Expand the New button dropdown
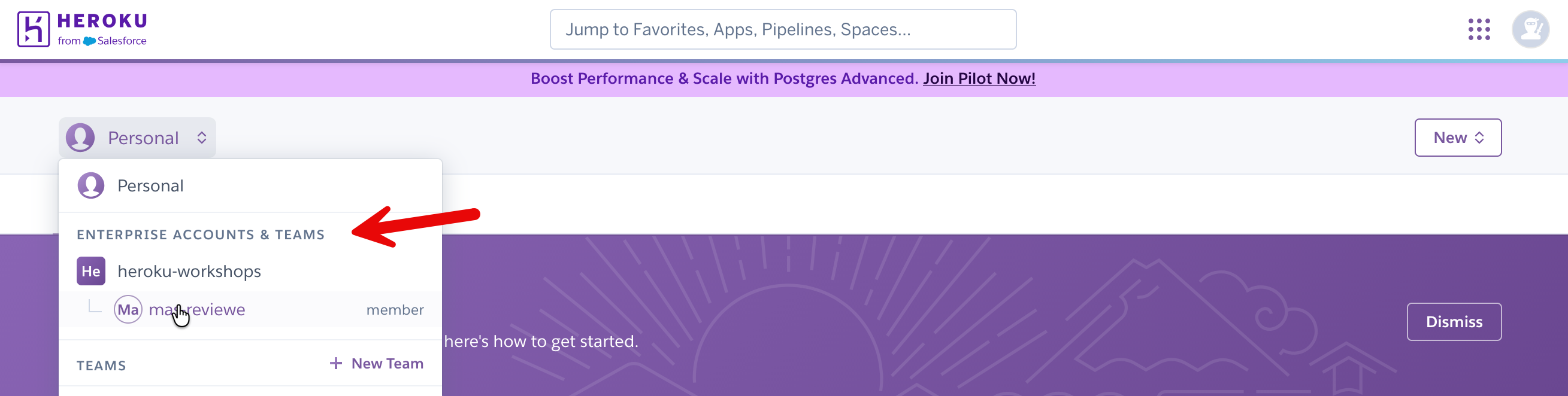 click(1480, 138)
